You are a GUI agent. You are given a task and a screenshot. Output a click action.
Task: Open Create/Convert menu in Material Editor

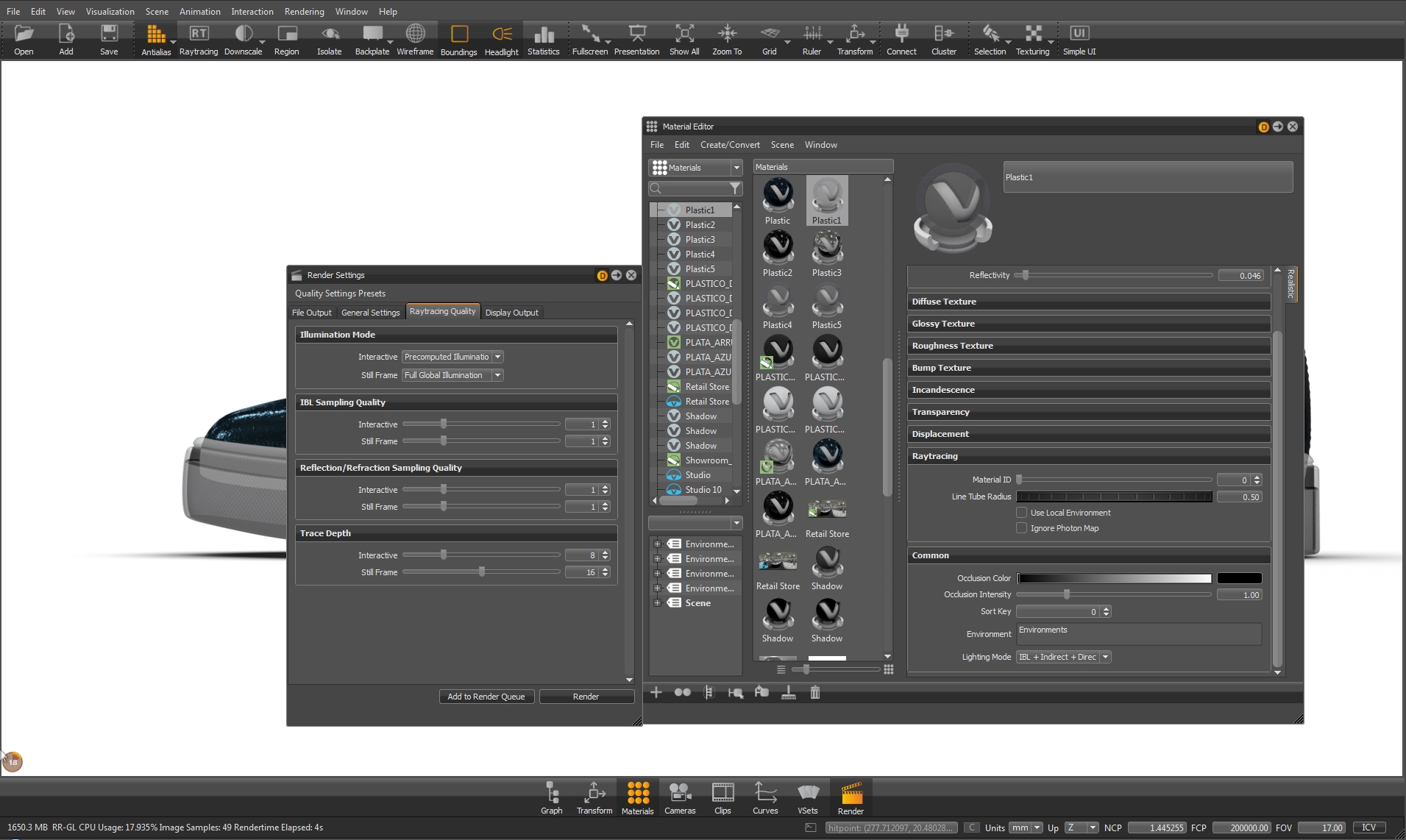730,145
